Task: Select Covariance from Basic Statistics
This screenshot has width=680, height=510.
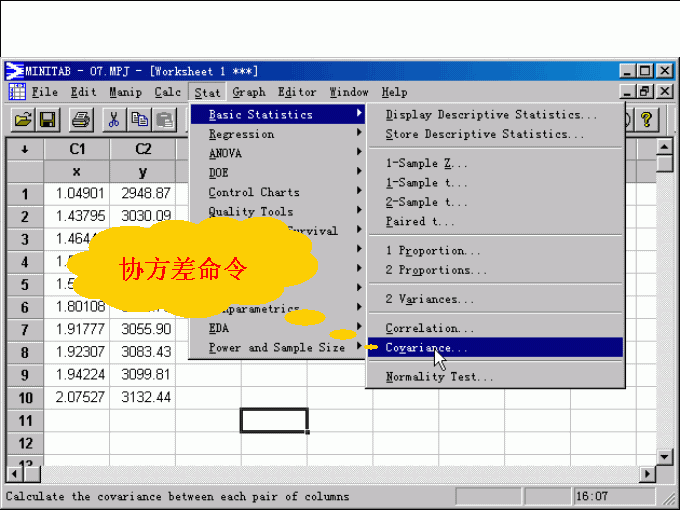Action: (426, 348)
